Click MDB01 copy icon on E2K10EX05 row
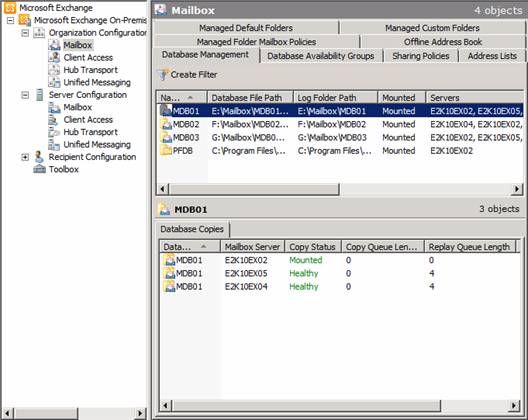Viewport: 528px width, 420px height. pos(169,273)
